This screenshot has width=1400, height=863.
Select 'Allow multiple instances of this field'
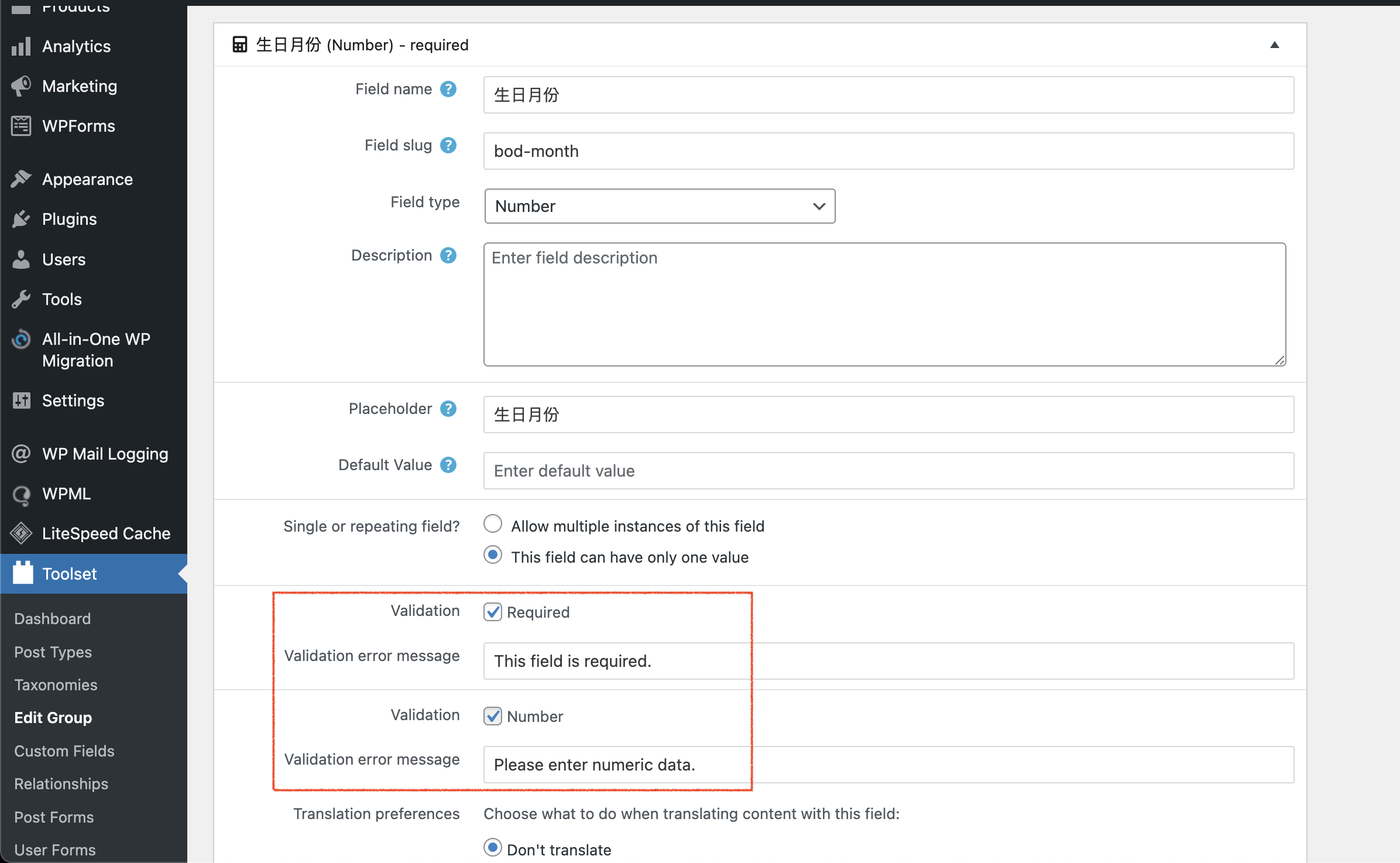[x=493, y=524]
